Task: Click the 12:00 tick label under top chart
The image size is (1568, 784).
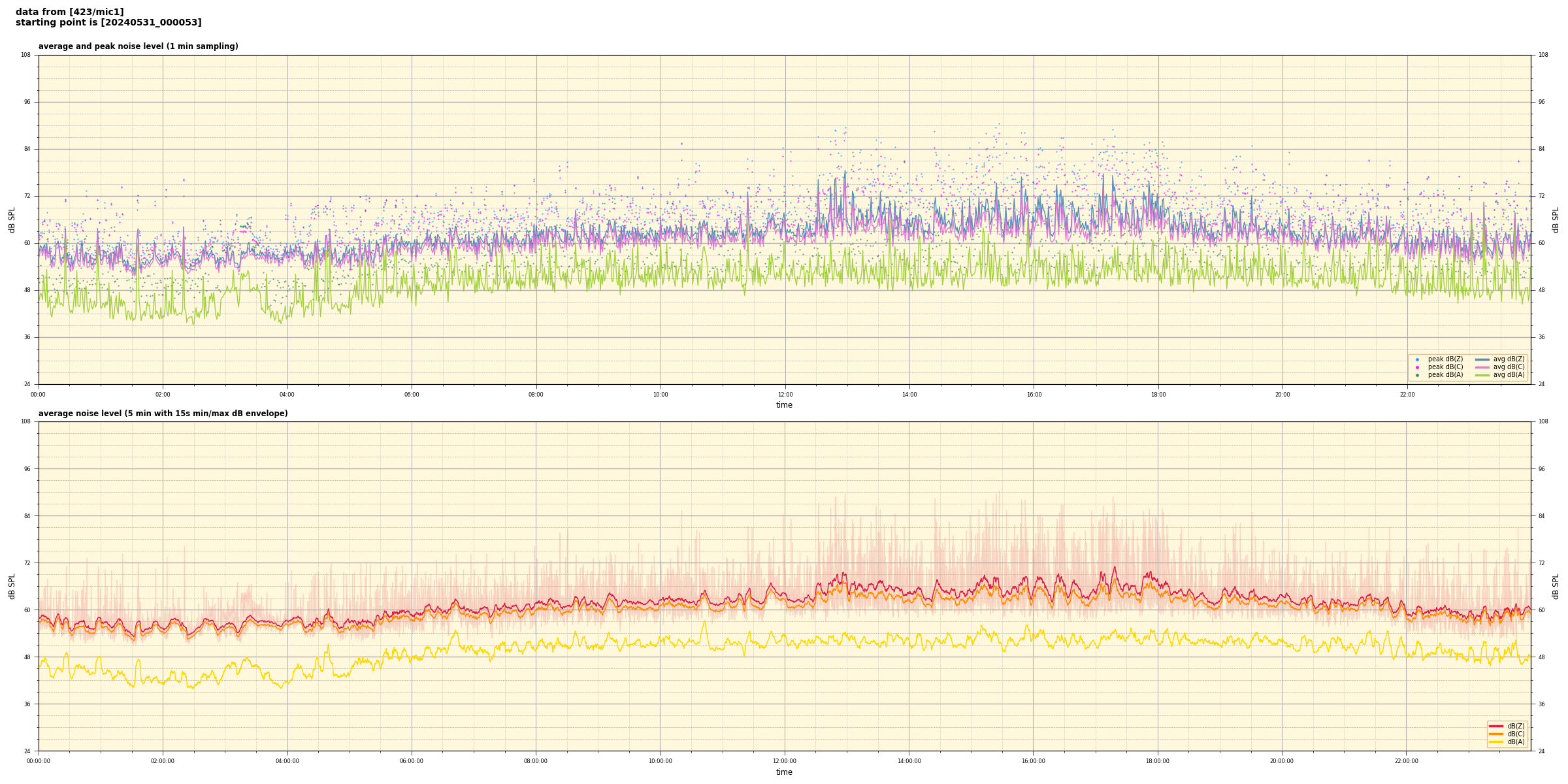Action: tap(785, 395)
